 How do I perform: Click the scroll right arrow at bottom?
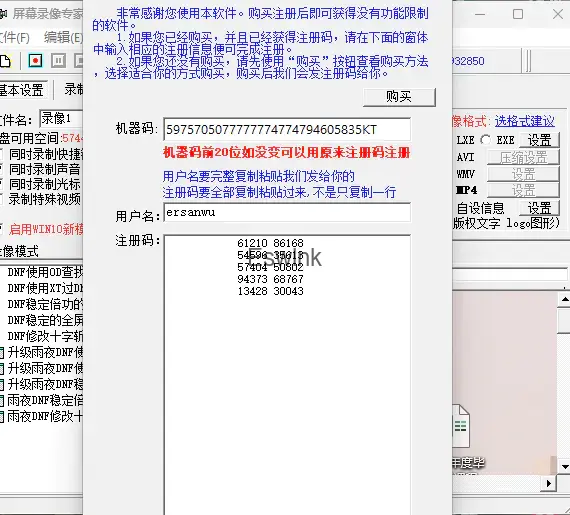(549, 483)
